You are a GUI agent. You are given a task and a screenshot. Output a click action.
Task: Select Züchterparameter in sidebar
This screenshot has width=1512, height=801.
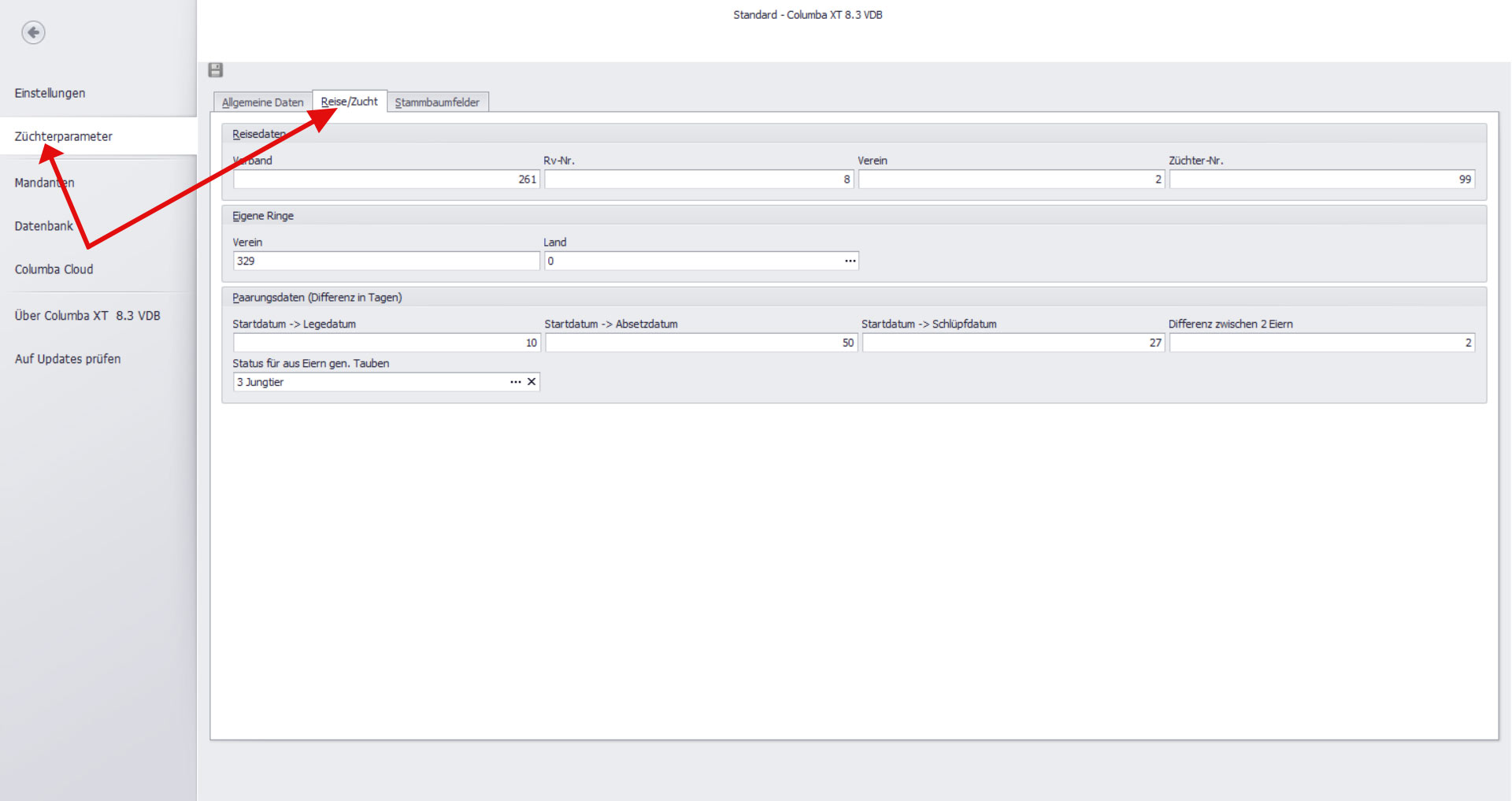[64, 136]
